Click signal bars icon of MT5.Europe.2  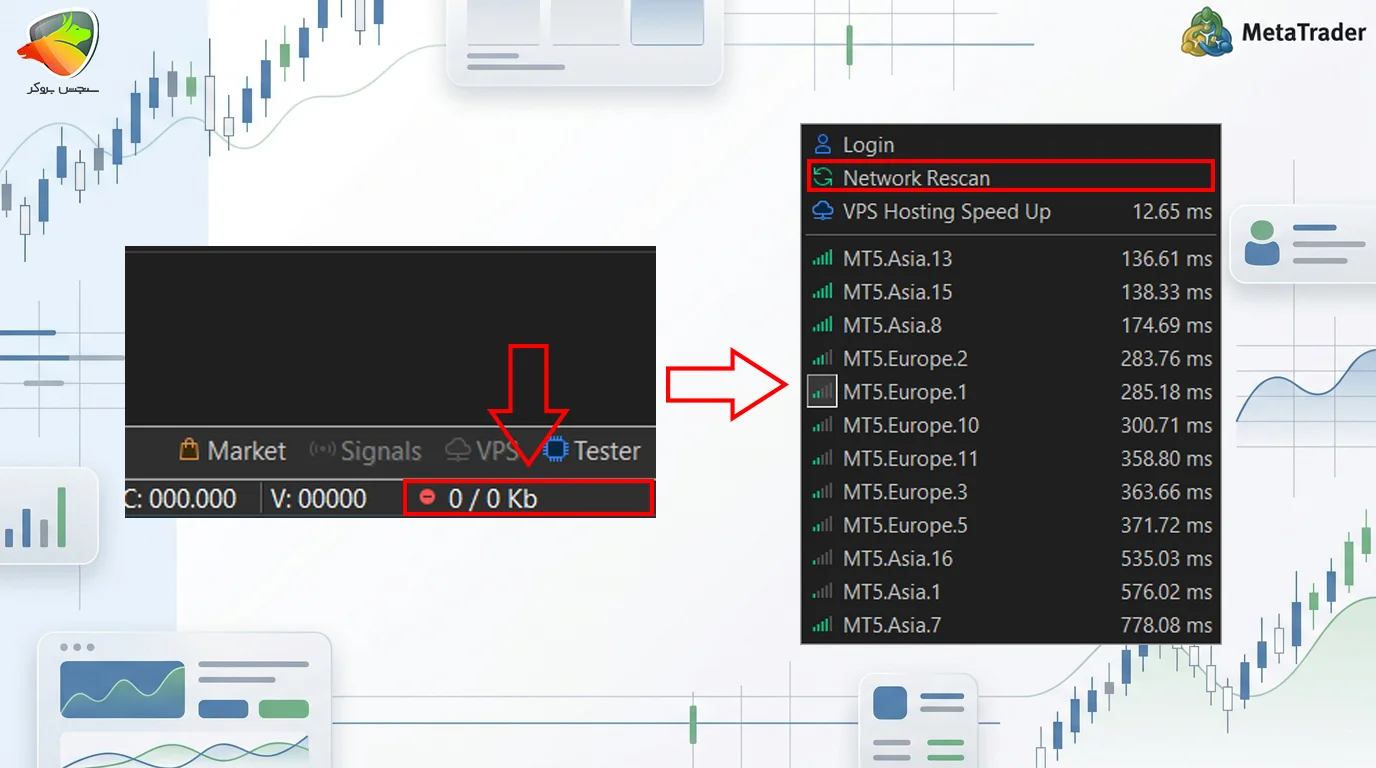(822, 358)
